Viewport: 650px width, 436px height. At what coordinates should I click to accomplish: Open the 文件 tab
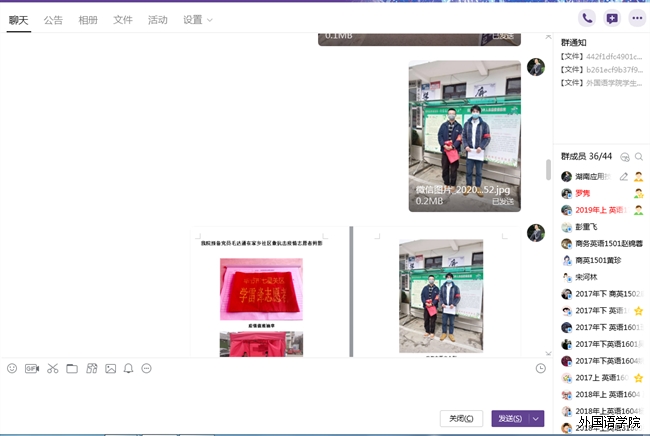click(123, 20)
